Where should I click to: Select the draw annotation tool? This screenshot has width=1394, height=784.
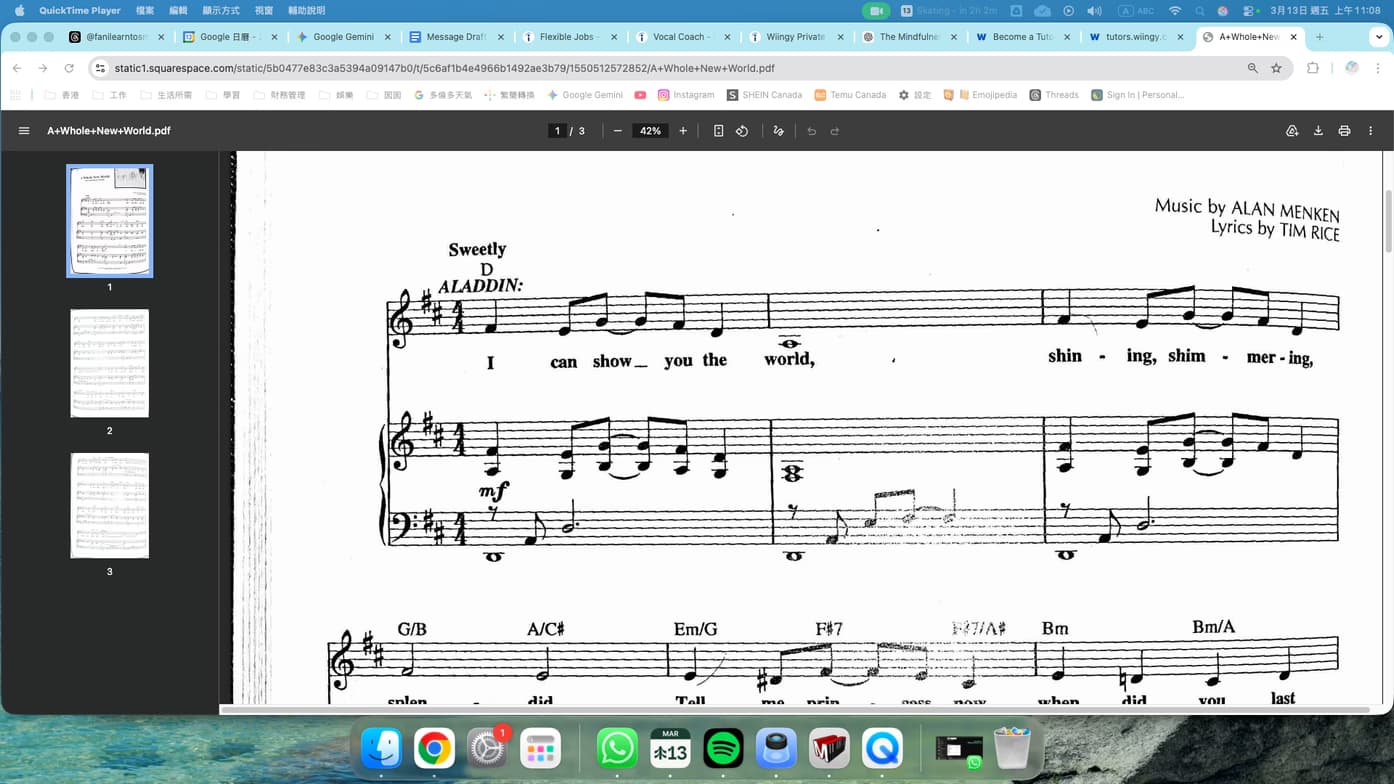tap(778, 131)
